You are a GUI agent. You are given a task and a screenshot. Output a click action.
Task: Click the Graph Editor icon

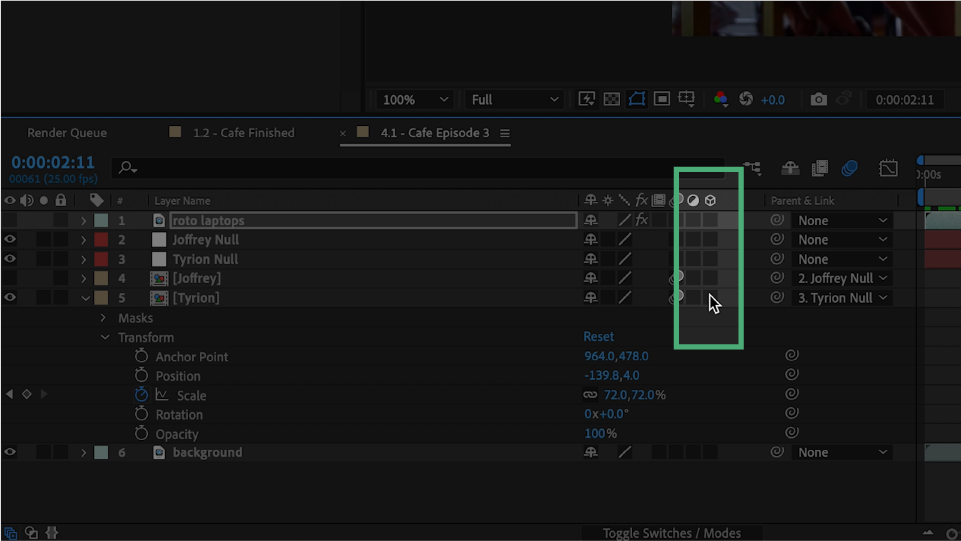(x=888, y=169)
